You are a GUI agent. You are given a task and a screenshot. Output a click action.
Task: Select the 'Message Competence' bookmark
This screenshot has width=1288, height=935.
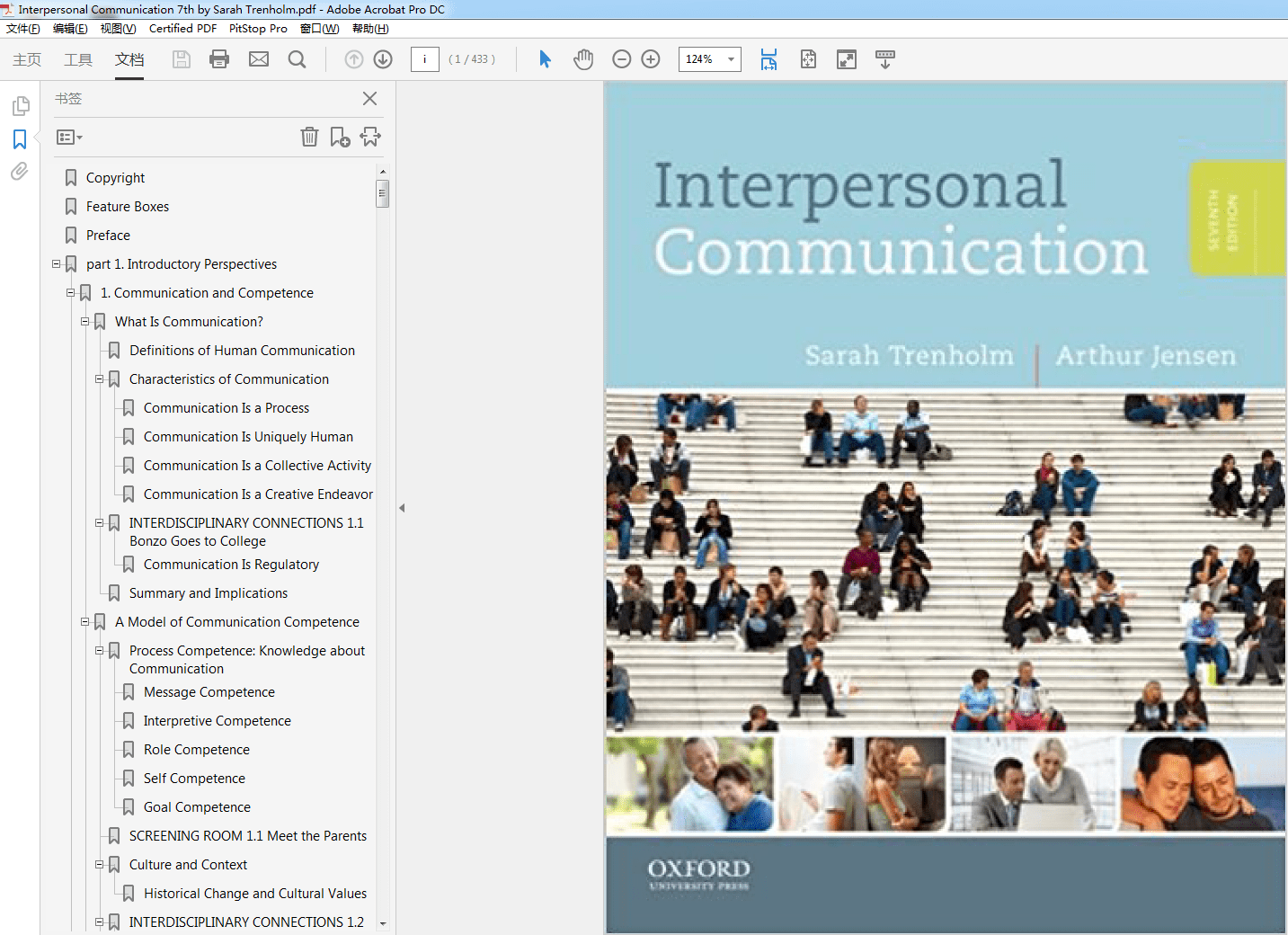(x=209, y=692)
